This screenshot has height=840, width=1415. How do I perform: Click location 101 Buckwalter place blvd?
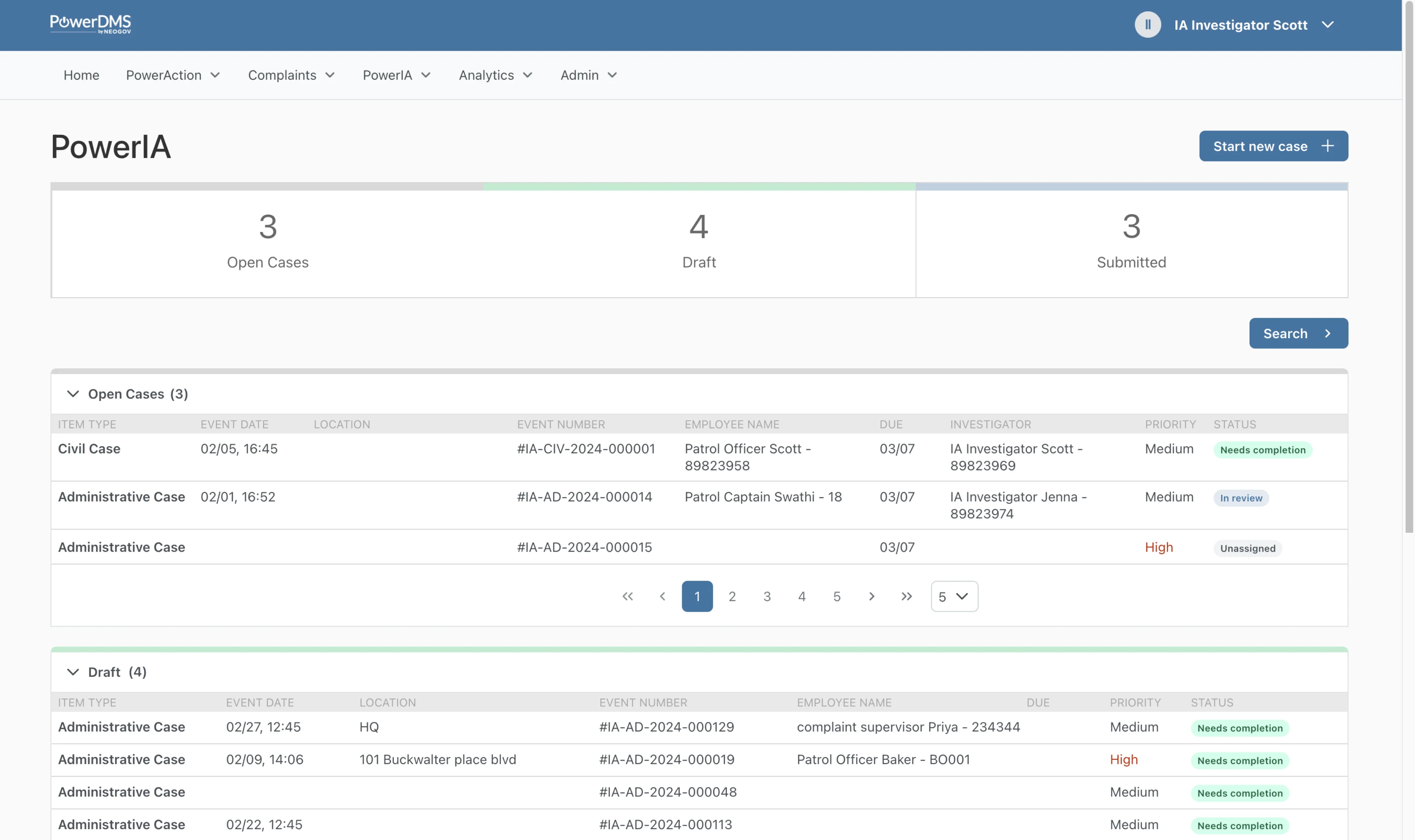tap(438, 759)
